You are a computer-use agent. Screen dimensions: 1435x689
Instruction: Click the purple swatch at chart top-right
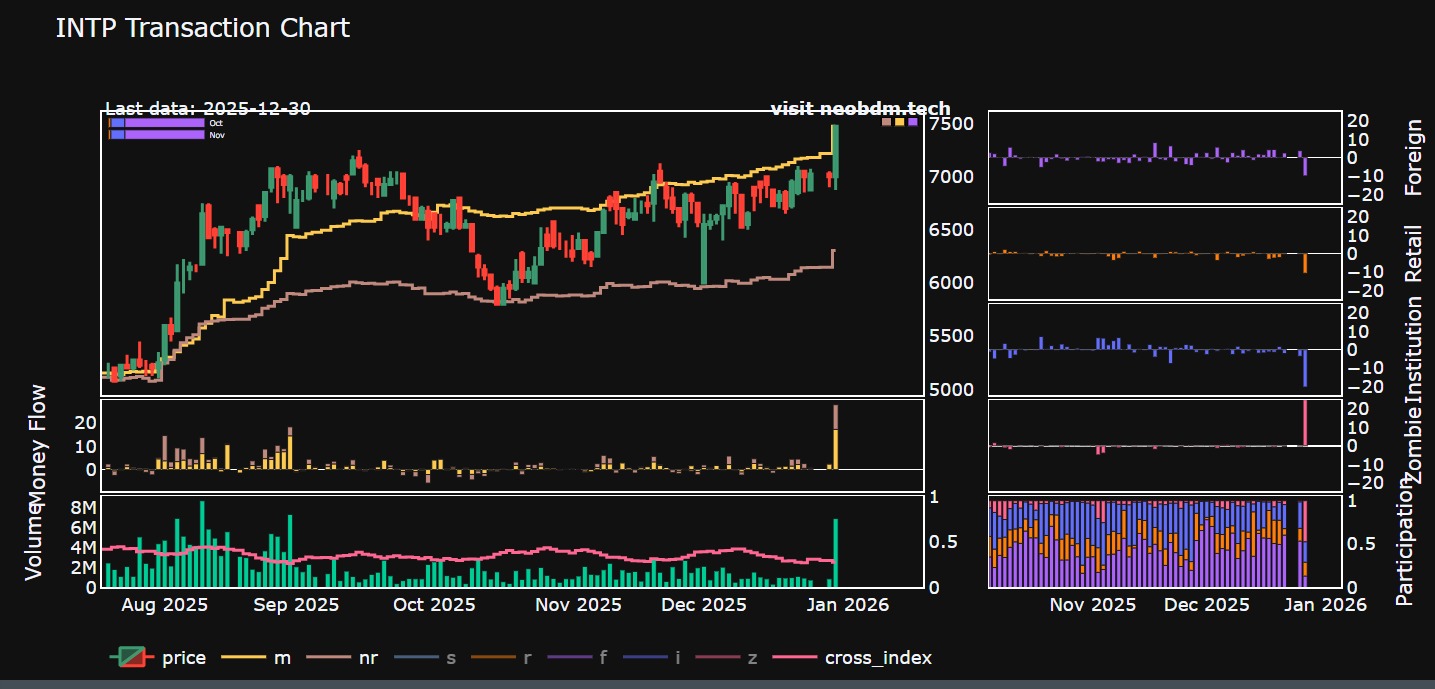(x=913, y=122)
